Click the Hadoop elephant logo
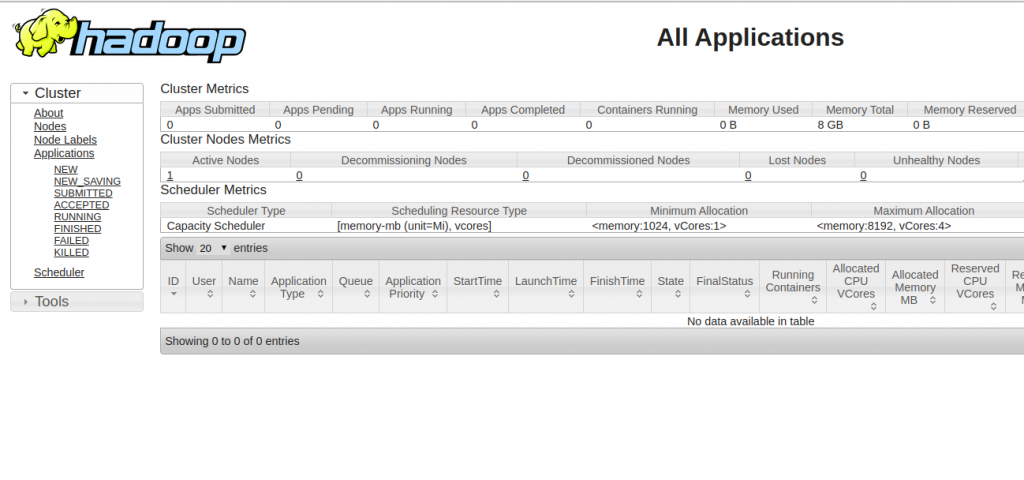 [130, 37]
